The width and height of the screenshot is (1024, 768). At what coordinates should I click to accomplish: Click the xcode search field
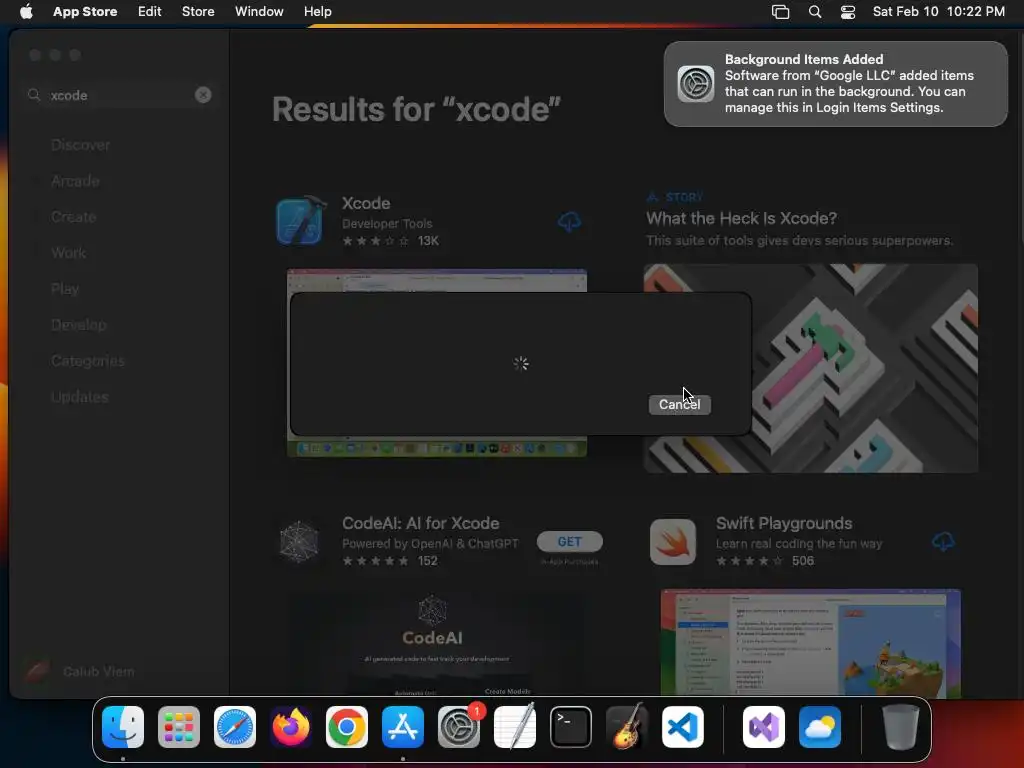pyautogui.click(x=120, y=95)
